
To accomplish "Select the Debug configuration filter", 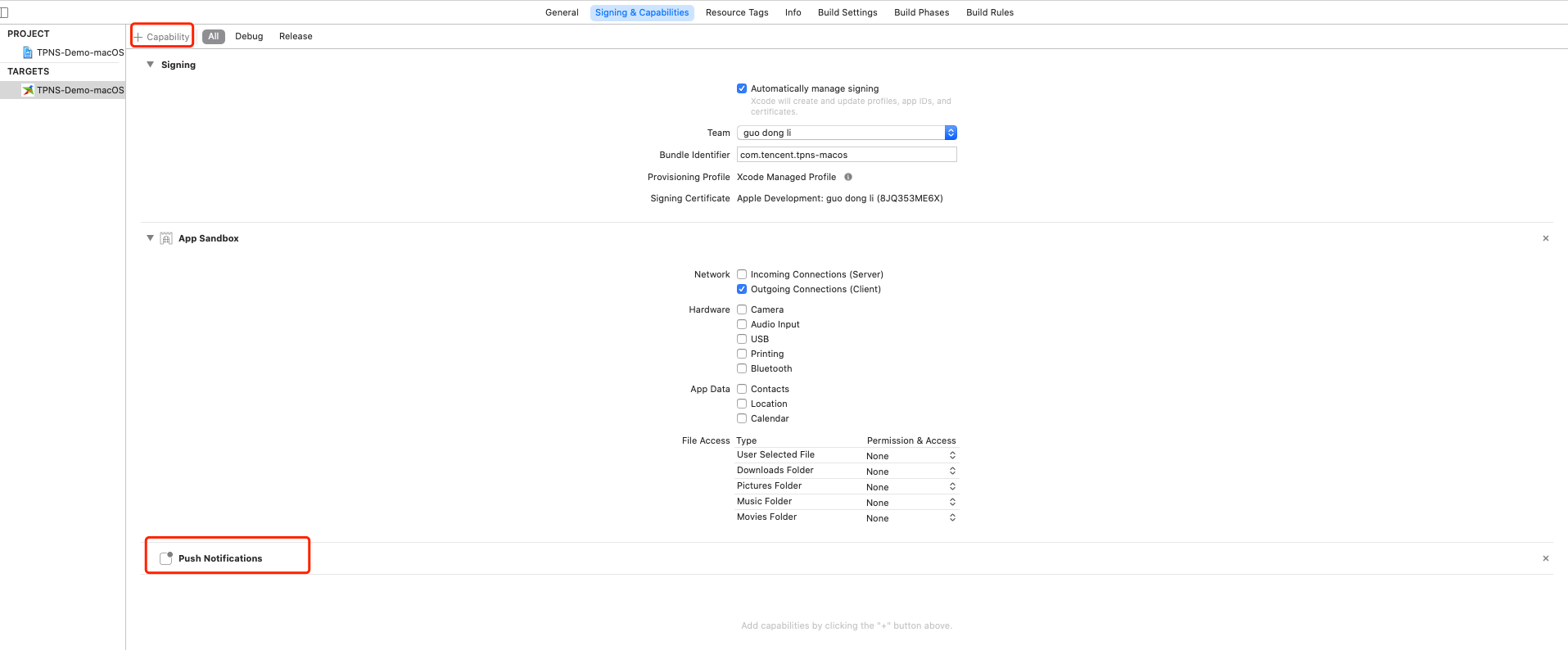I will [x=249, y=37].
